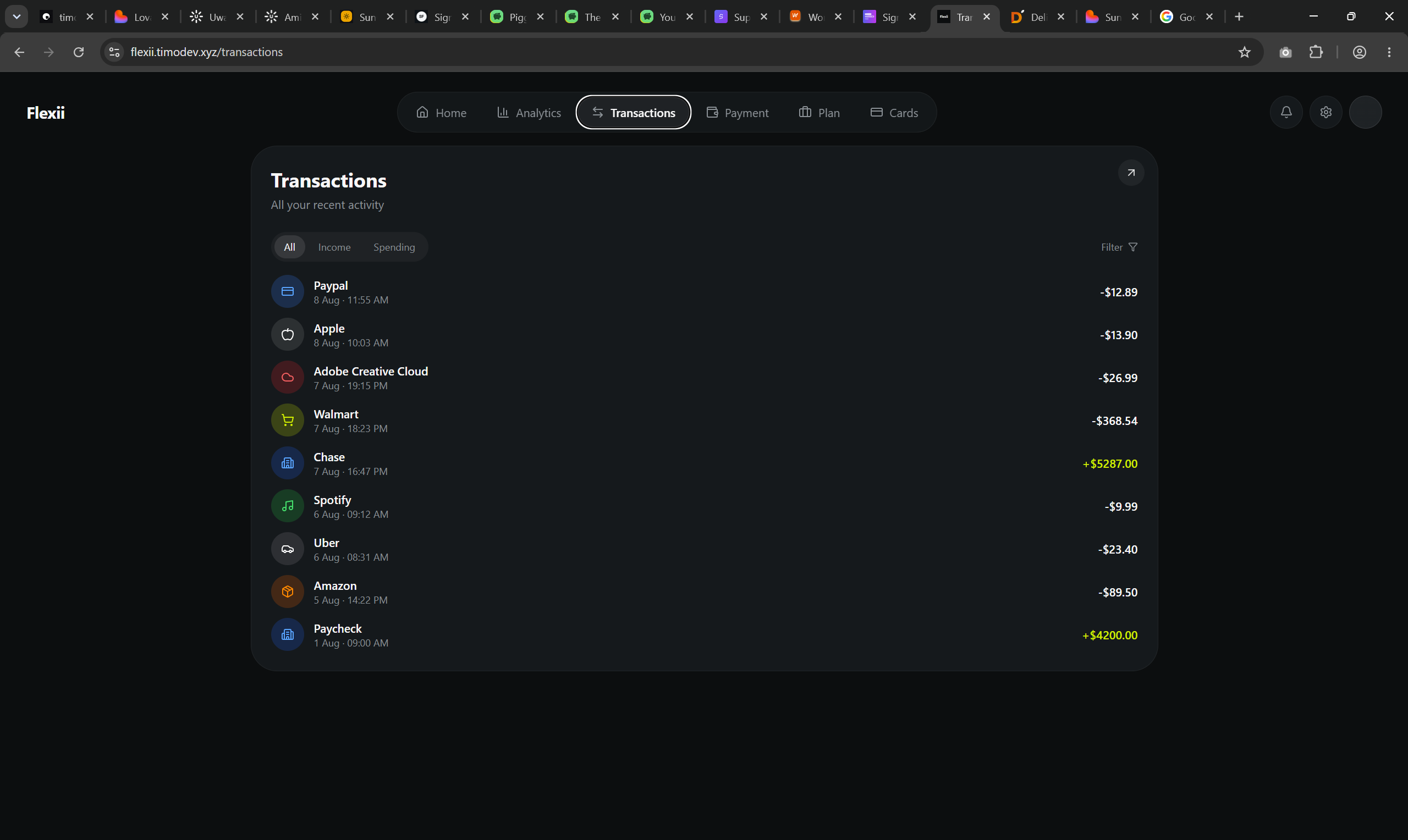The width and height of the screenshot is (1408, 840).
Task: Open the Payment nav item
Action: tap(737, 113)
